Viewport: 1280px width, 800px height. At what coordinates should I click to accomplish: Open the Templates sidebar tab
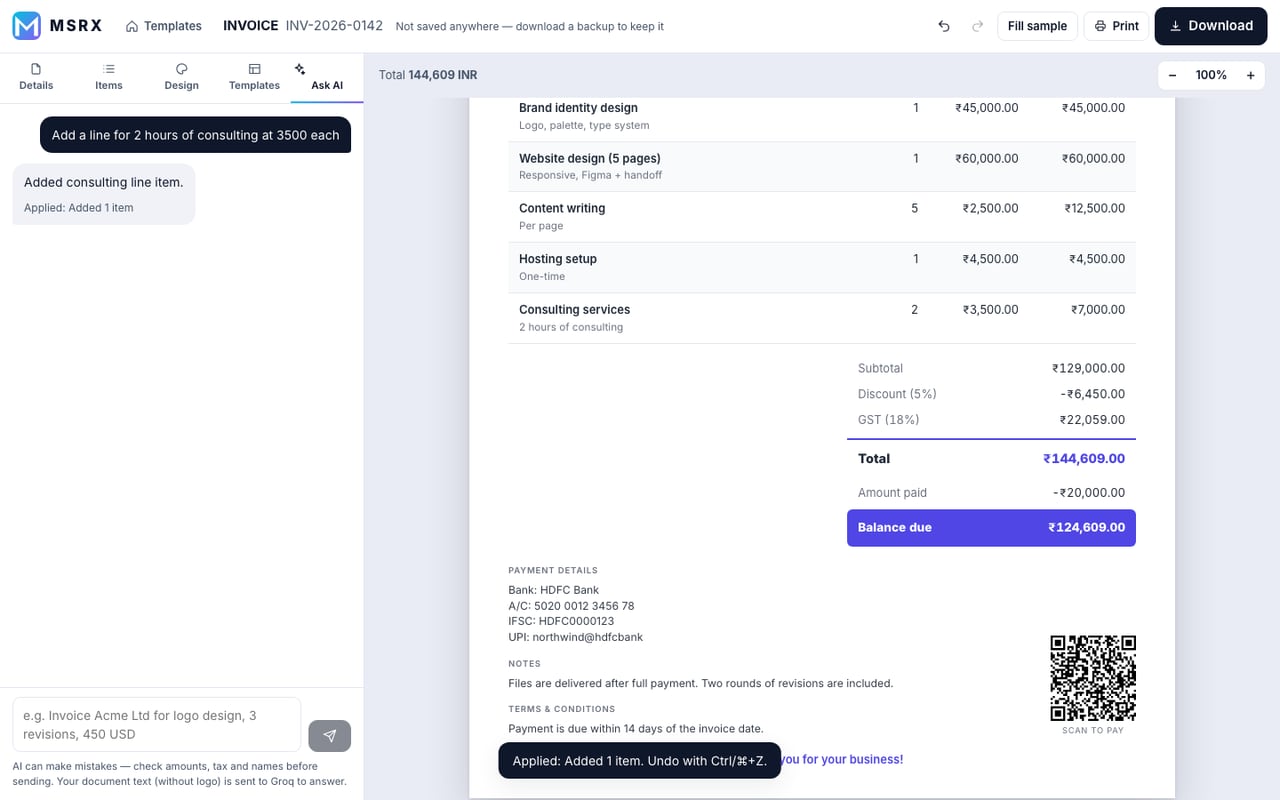(x=254, y=77)
